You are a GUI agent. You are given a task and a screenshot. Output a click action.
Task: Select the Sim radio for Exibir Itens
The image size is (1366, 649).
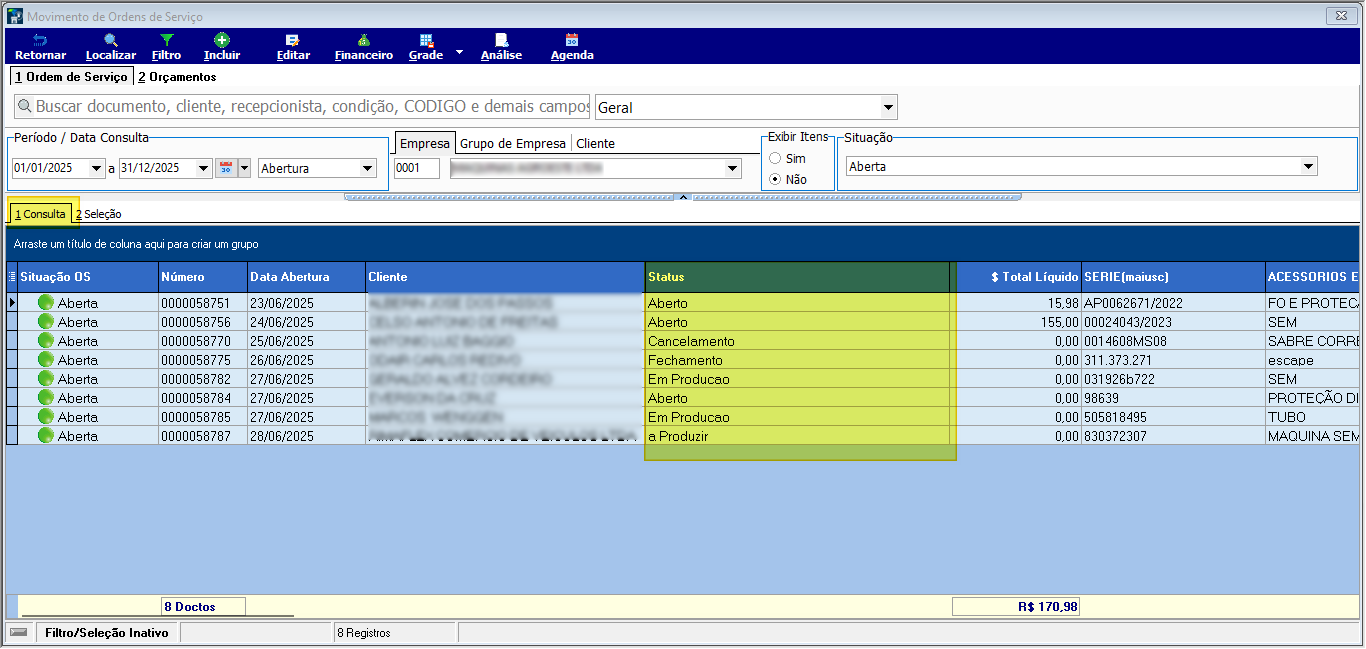pos(775,158)
